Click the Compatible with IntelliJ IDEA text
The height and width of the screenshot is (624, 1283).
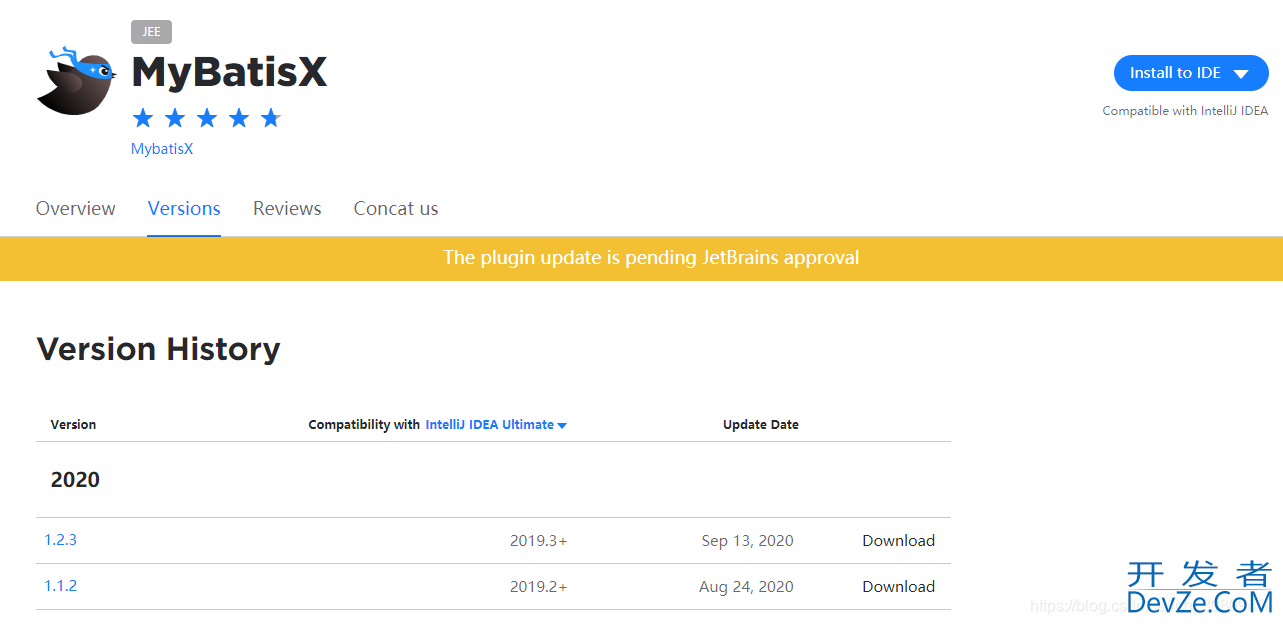pyautogui.click(x=1185, y=111)
